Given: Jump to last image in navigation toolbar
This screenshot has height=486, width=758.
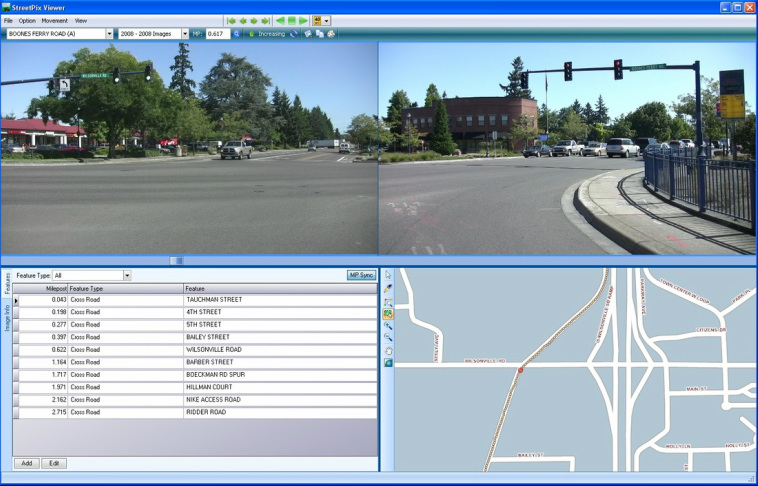Looking at the screenshot, I should 265,21.
